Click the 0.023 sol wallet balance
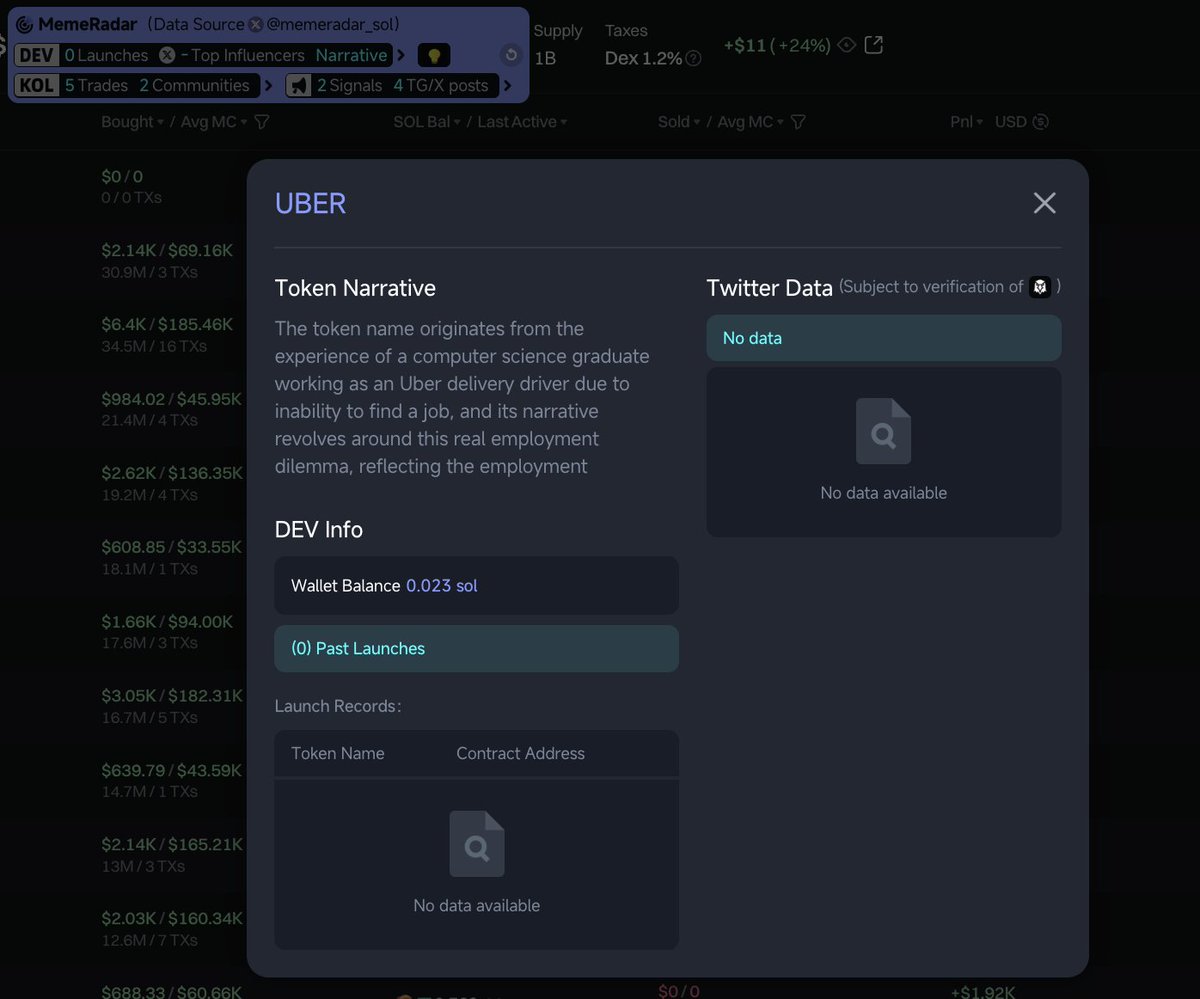Screen dimensions: 1200x999 [x=442, y=586]
